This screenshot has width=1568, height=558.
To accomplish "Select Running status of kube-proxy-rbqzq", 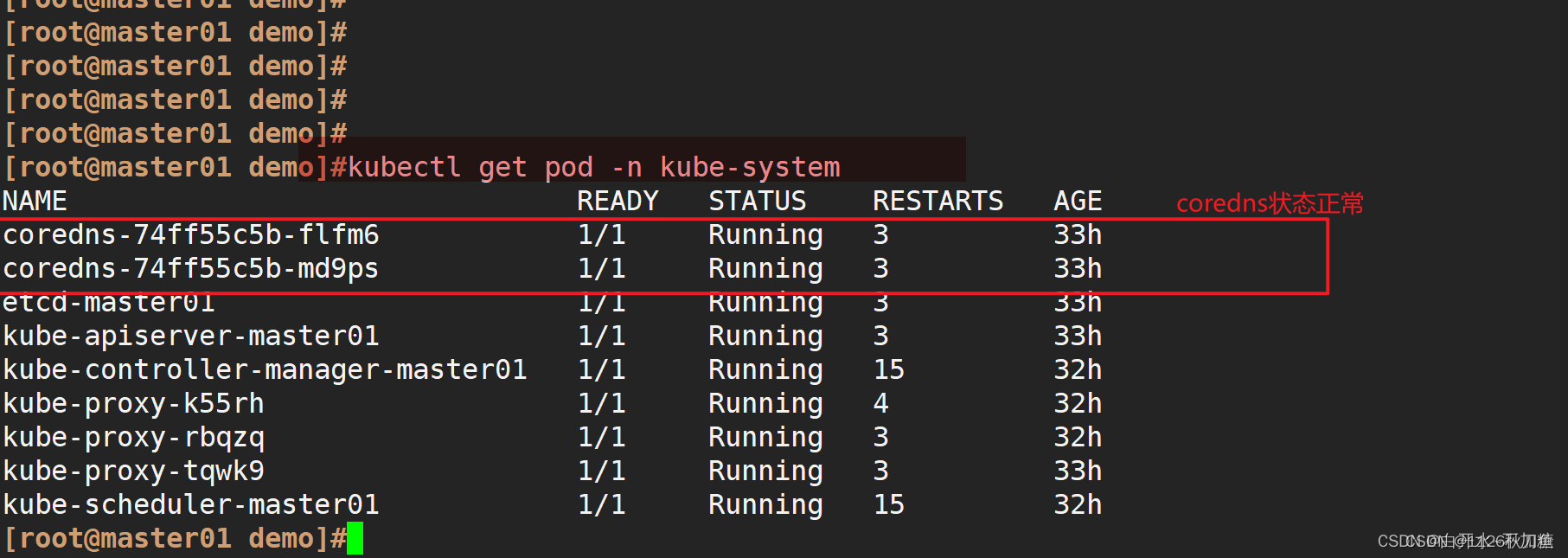I will click(765, 438).
